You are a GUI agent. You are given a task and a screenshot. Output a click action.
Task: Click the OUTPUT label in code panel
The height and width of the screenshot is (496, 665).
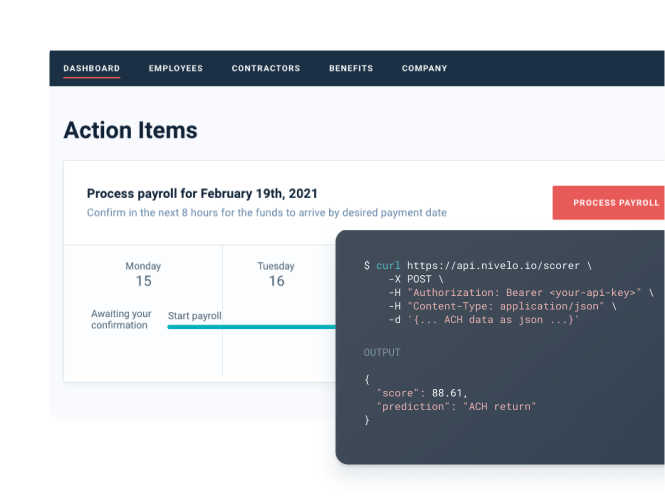(x=382, y=353)
